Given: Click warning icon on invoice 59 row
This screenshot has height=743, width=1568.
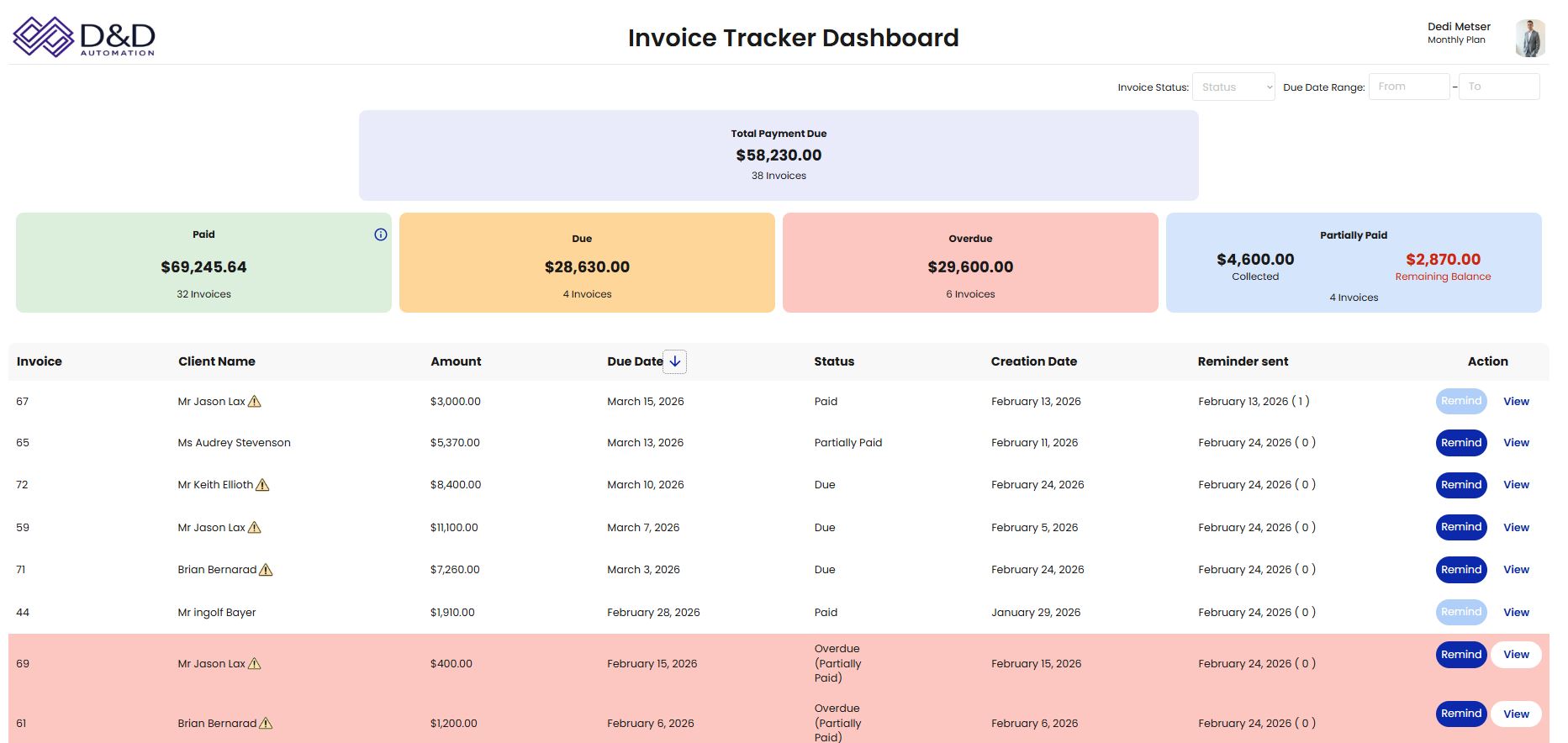Looking at the screenshot, I should tap(255, 528).
